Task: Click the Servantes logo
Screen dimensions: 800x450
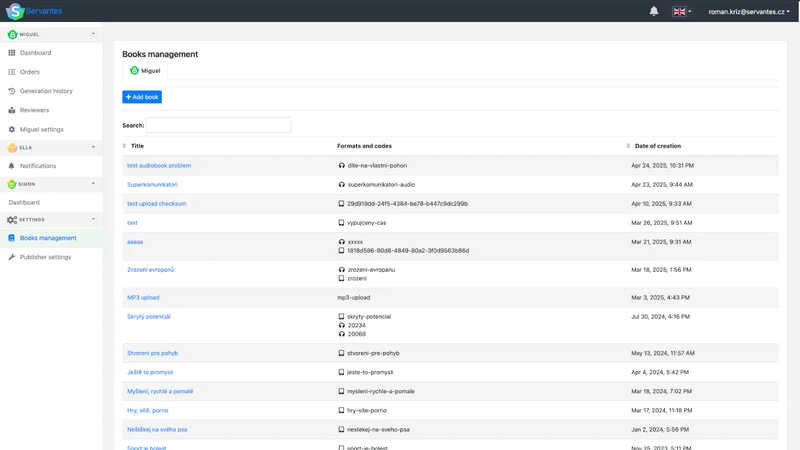Action: click(34, 11)
